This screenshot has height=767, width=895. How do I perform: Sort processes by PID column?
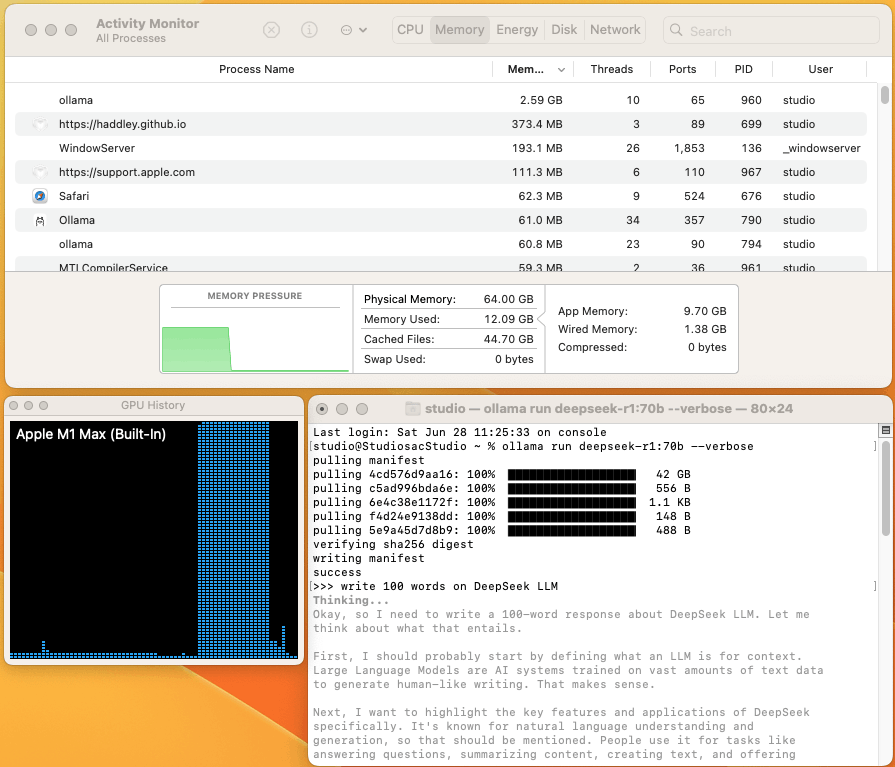[x=743, y=70]
